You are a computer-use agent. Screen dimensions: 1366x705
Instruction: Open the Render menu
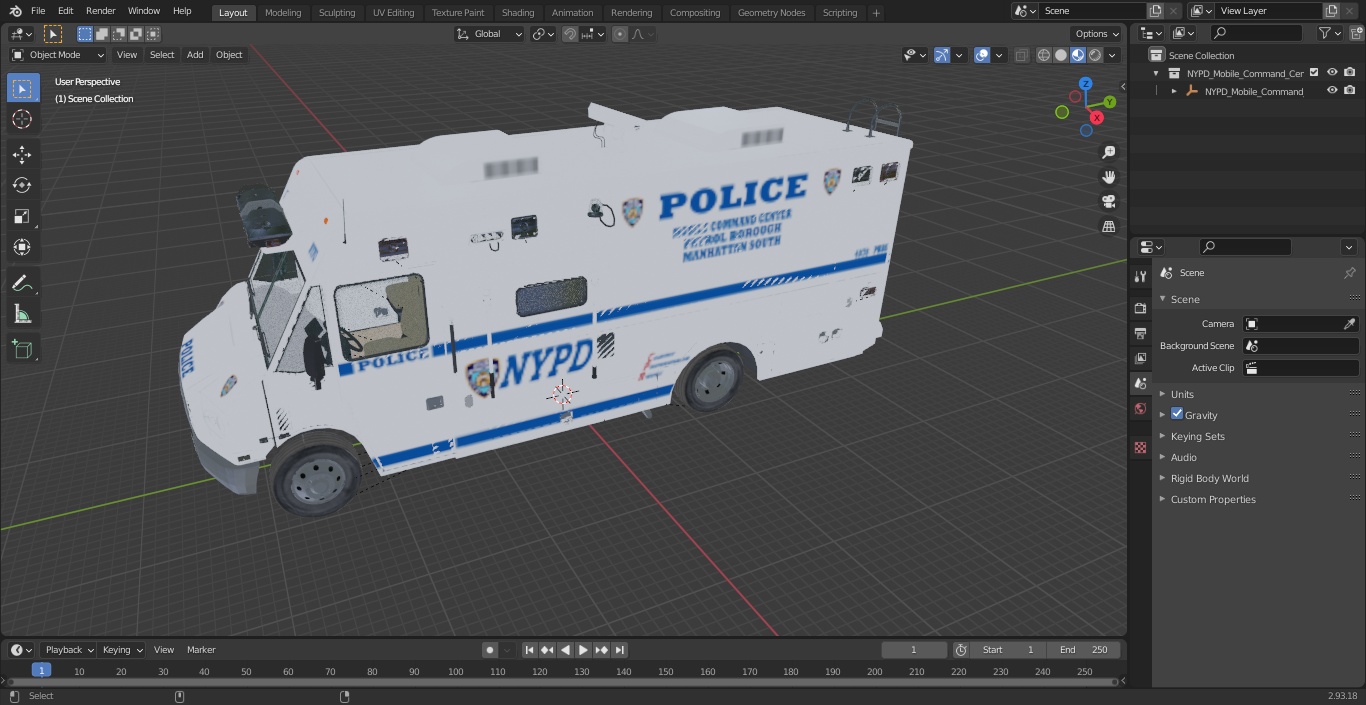pyautogui.click(x=100, y=11)
